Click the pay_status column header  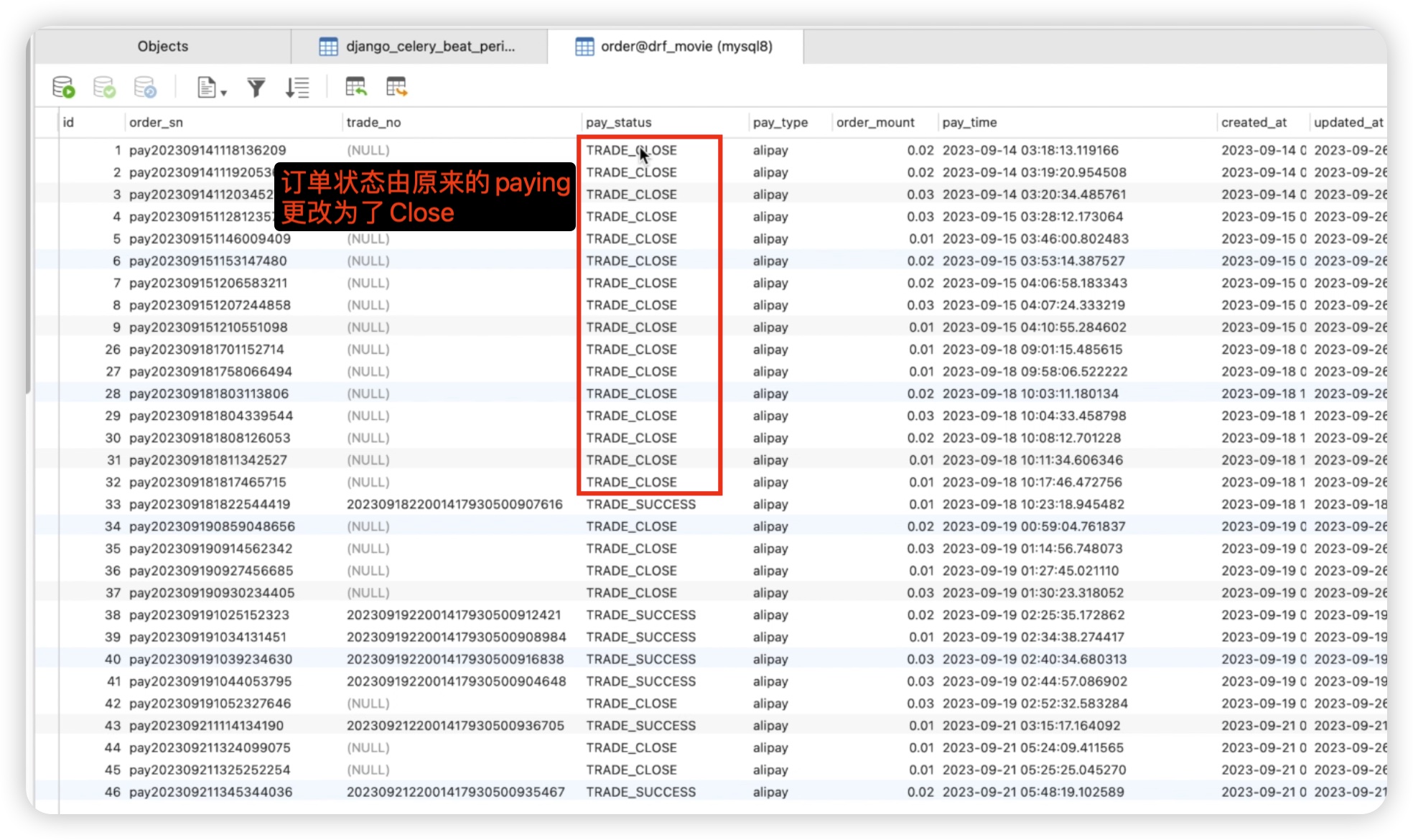point(619,122)
